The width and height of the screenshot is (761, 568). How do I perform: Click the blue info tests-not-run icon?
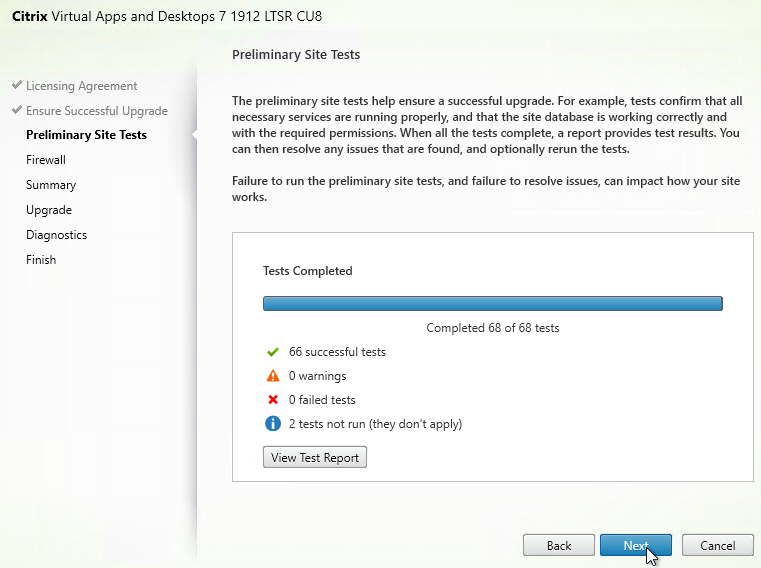(272, 424)
